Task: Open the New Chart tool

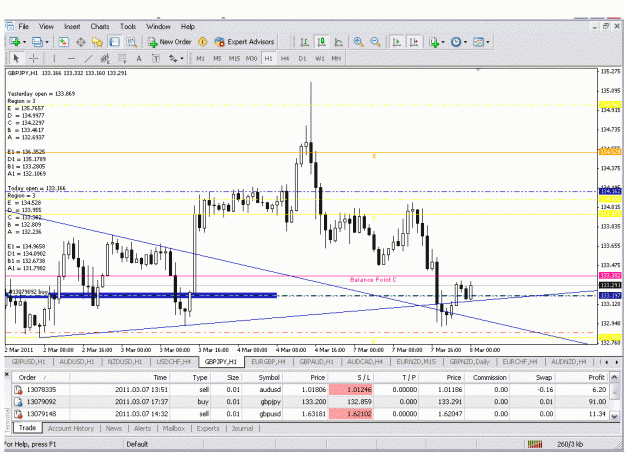Action: (15, 42)
